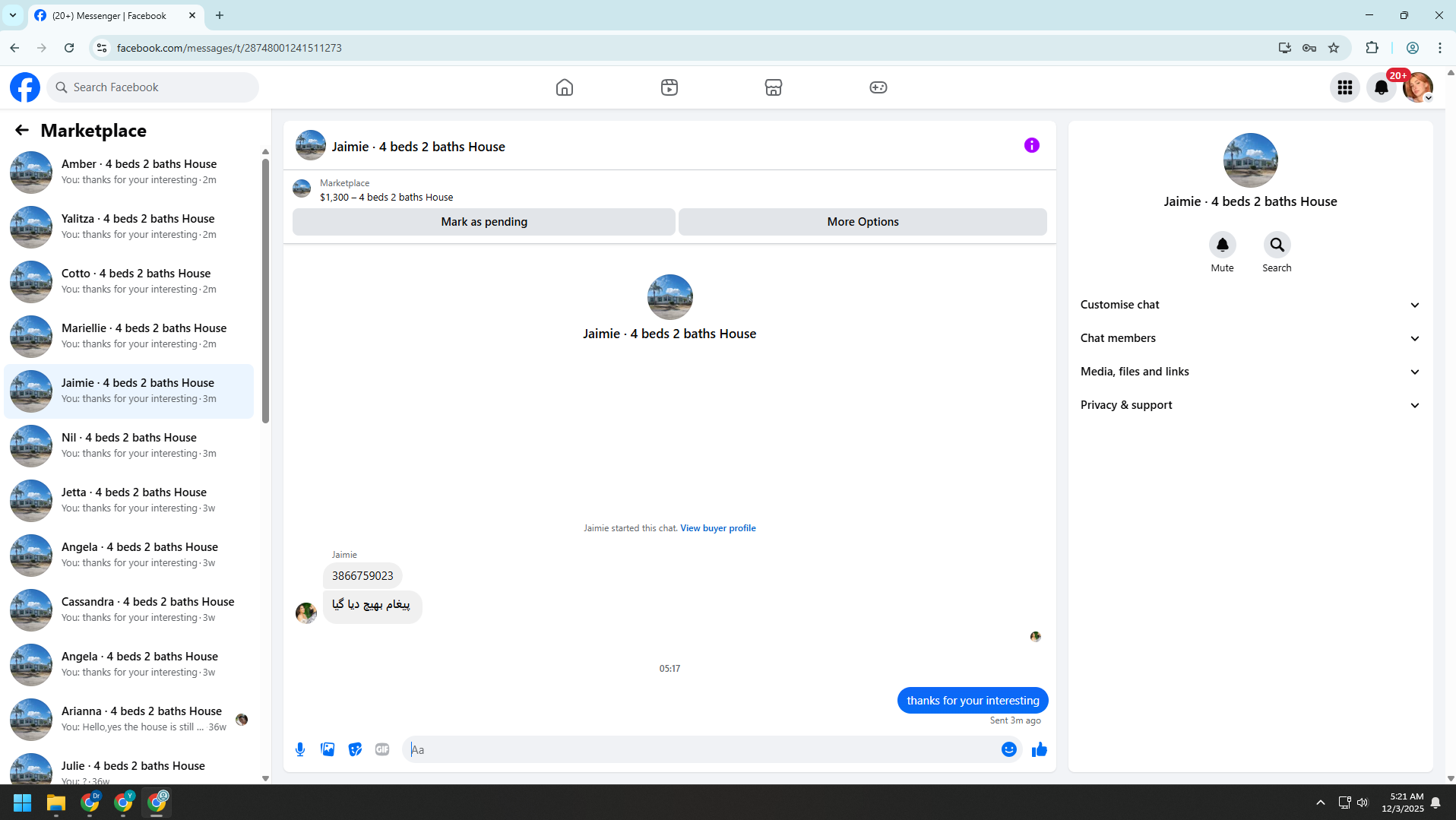Click the Search Facebook field
The image size is (1456, 820).
153,87
